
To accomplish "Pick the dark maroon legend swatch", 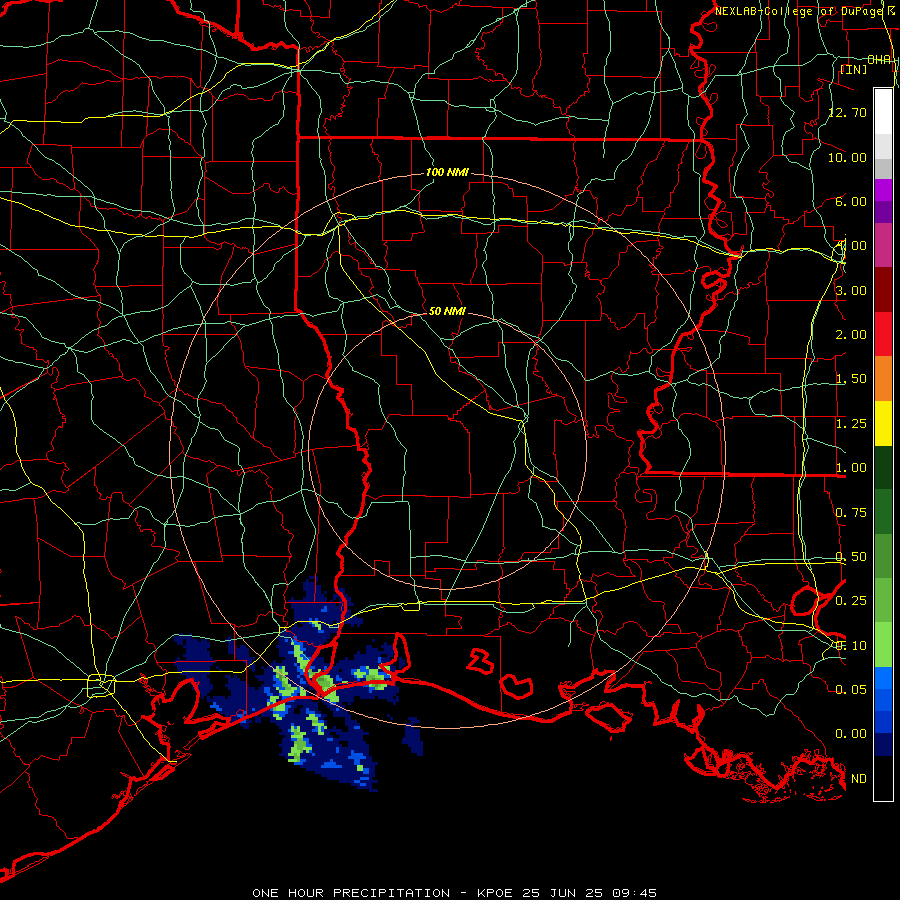I will [883, 290].
